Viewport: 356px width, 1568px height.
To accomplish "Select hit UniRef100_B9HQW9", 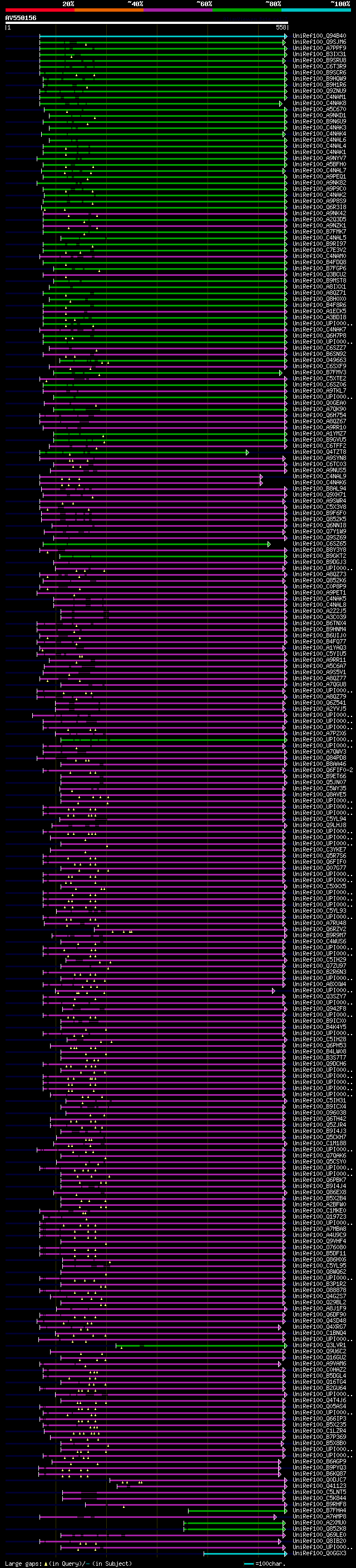I will coord(319,78).
